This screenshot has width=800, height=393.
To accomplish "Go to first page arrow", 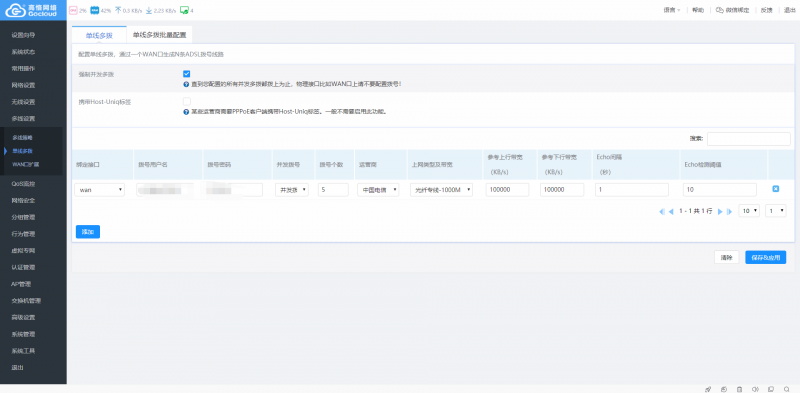I will click(662, 211).
